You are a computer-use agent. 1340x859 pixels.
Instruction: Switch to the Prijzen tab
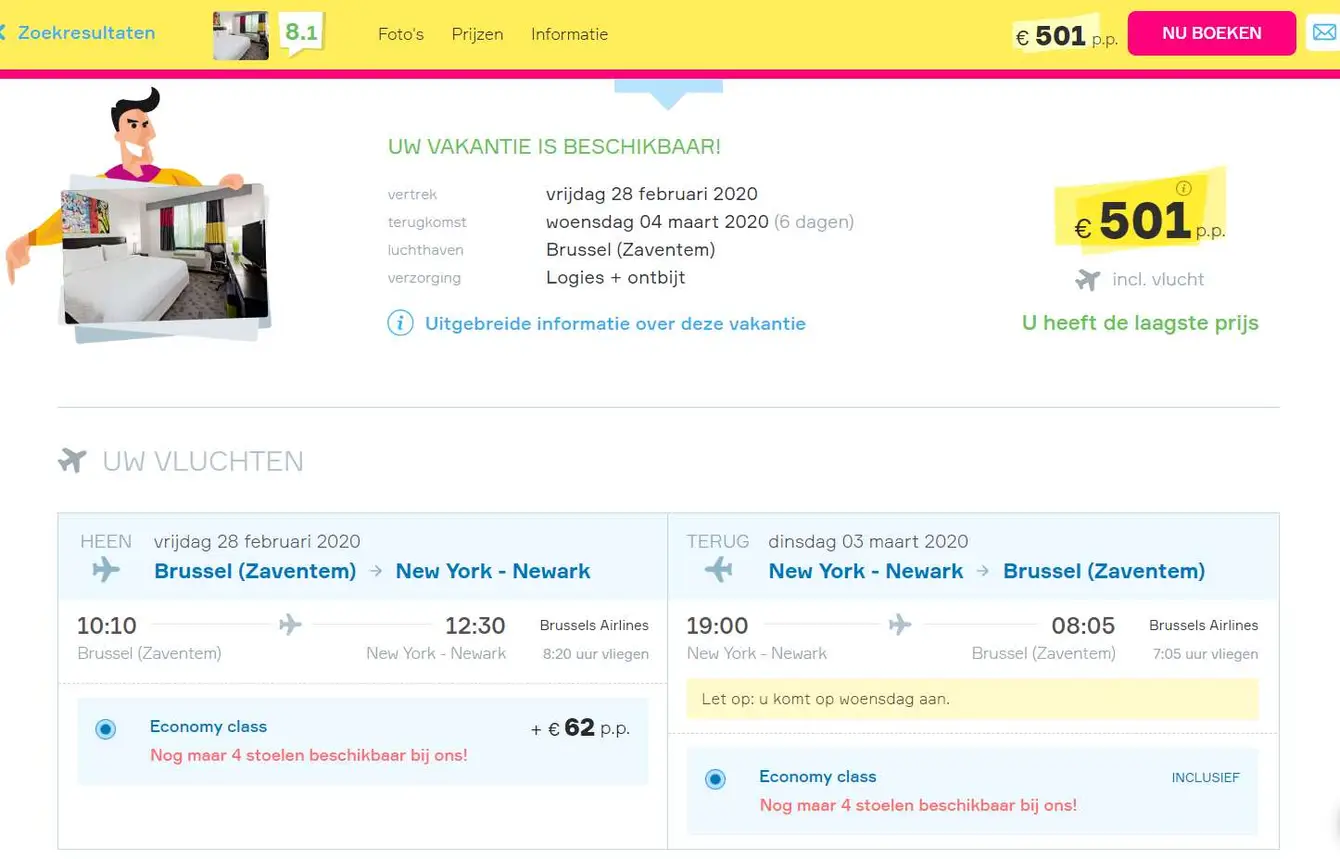[x=477, y=34]
